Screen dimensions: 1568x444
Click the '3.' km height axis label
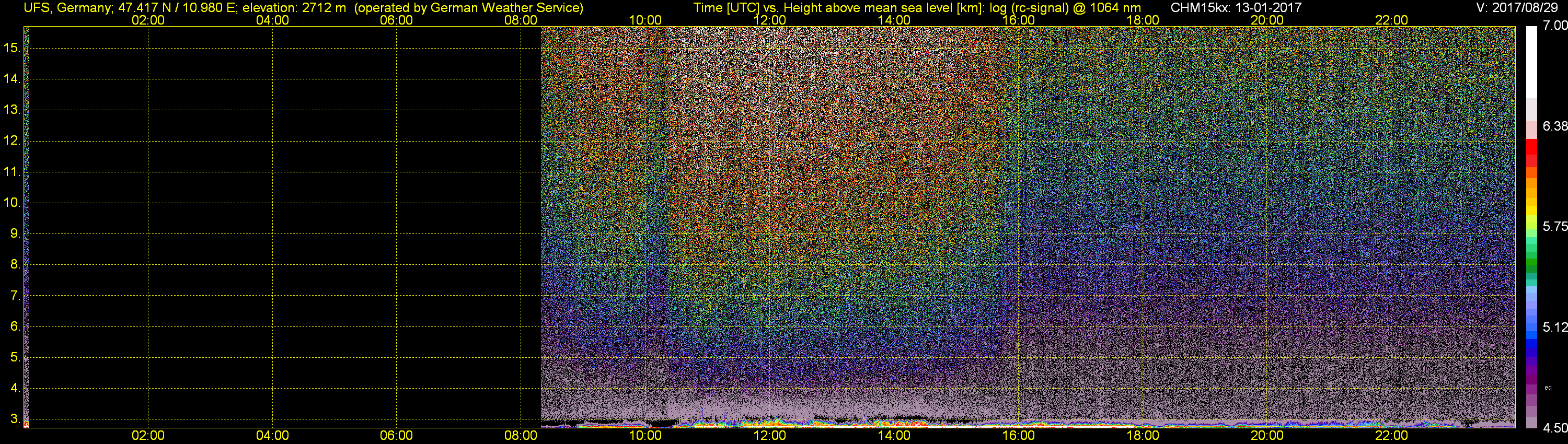pyautogui.click(x=15, y=419)
